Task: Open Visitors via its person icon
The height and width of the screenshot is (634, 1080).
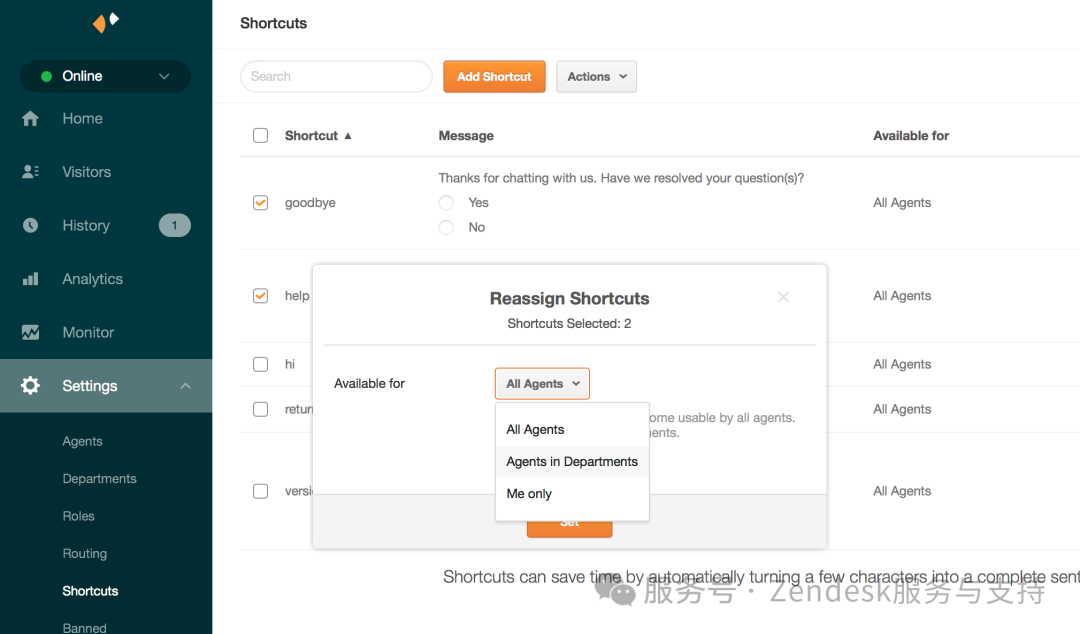Action: 31,172
